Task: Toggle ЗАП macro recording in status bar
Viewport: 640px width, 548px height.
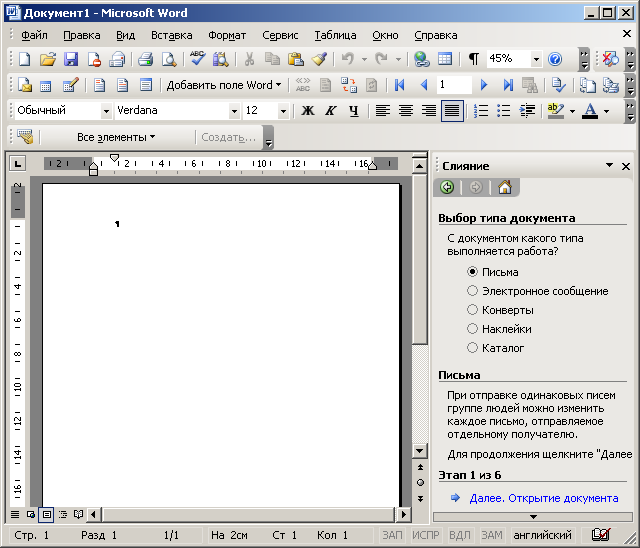Action: tap(392, 535)
